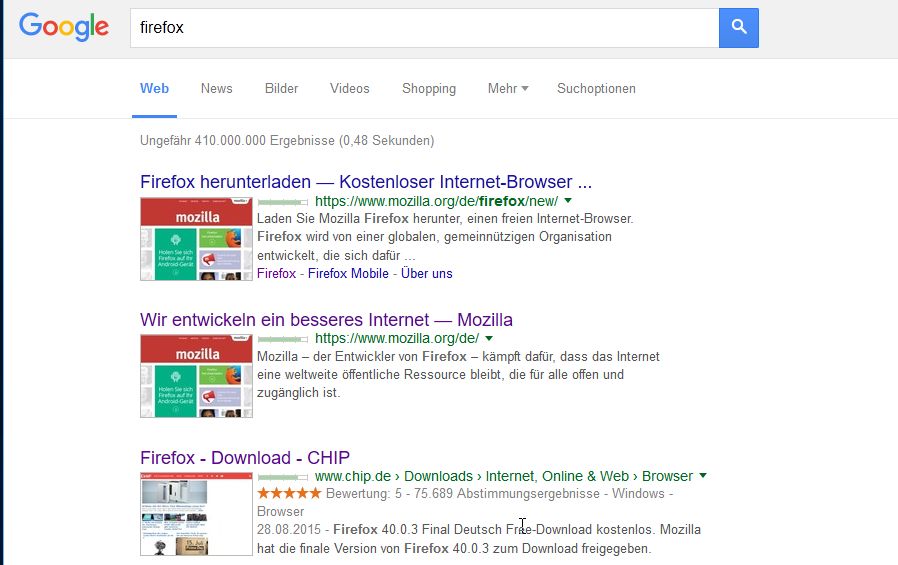Screen dimensions: 898x565
Task: Open the 'Firefox' sitelink
Action: pyautogui.click(x=277, y=274)
